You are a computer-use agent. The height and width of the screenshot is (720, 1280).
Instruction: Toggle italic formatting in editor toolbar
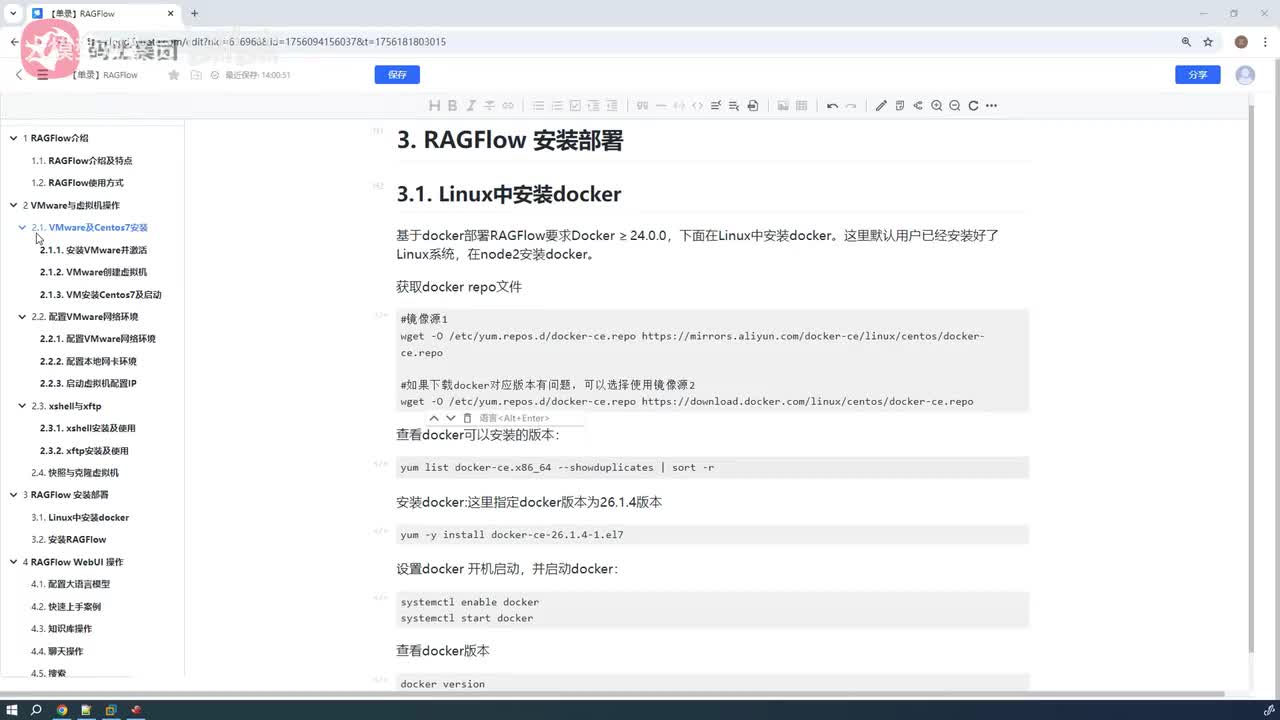tap(470, 105)
